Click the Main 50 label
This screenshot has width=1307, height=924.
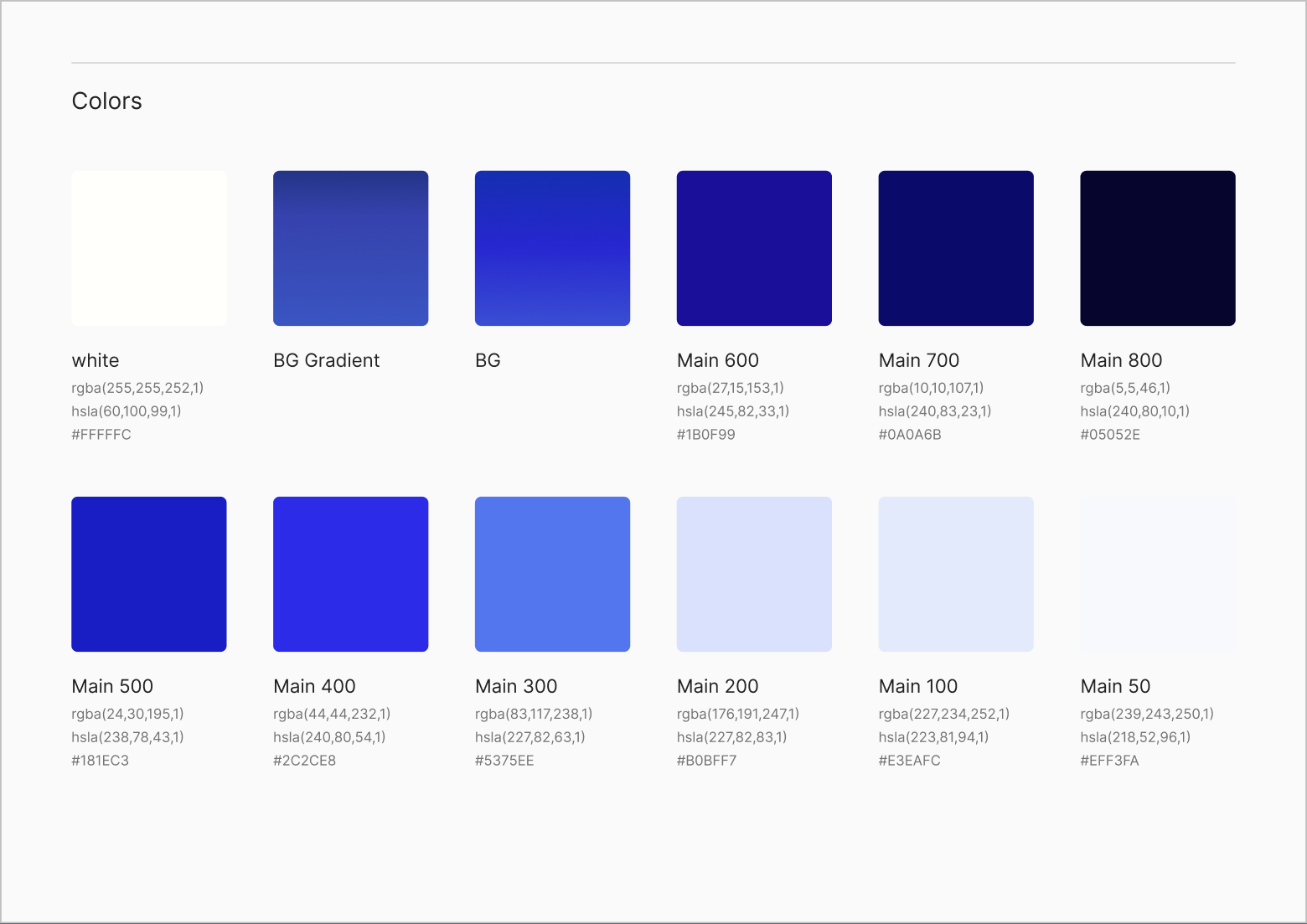point(1116,686)
